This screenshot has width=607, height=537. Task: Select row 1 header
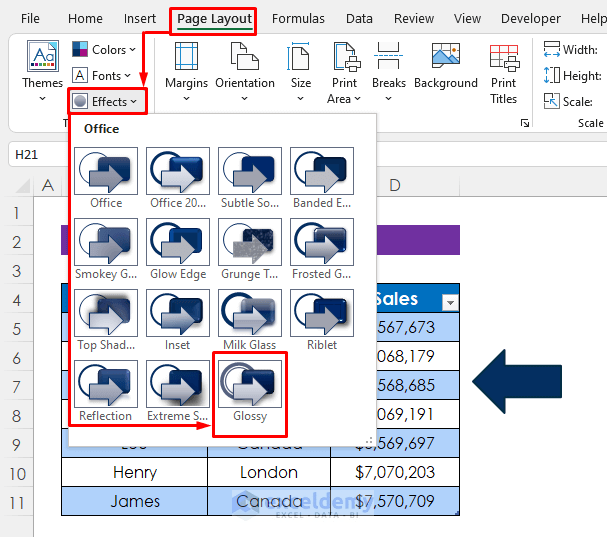[16, 213]
